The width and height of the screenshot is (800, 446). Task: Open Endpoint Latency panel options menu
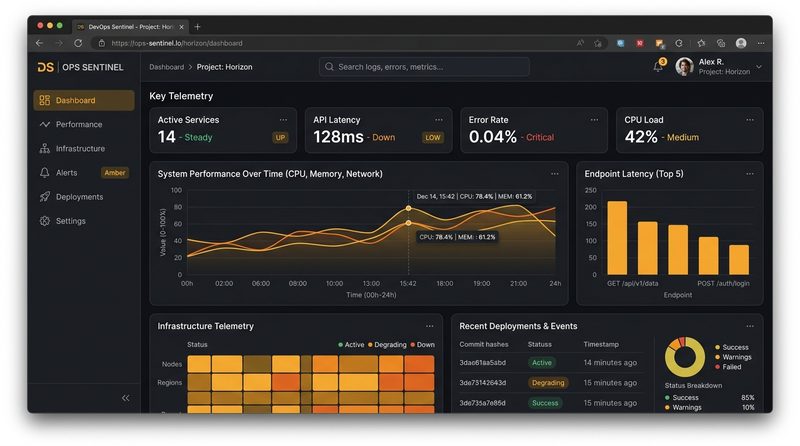click(x=750, y=174)
